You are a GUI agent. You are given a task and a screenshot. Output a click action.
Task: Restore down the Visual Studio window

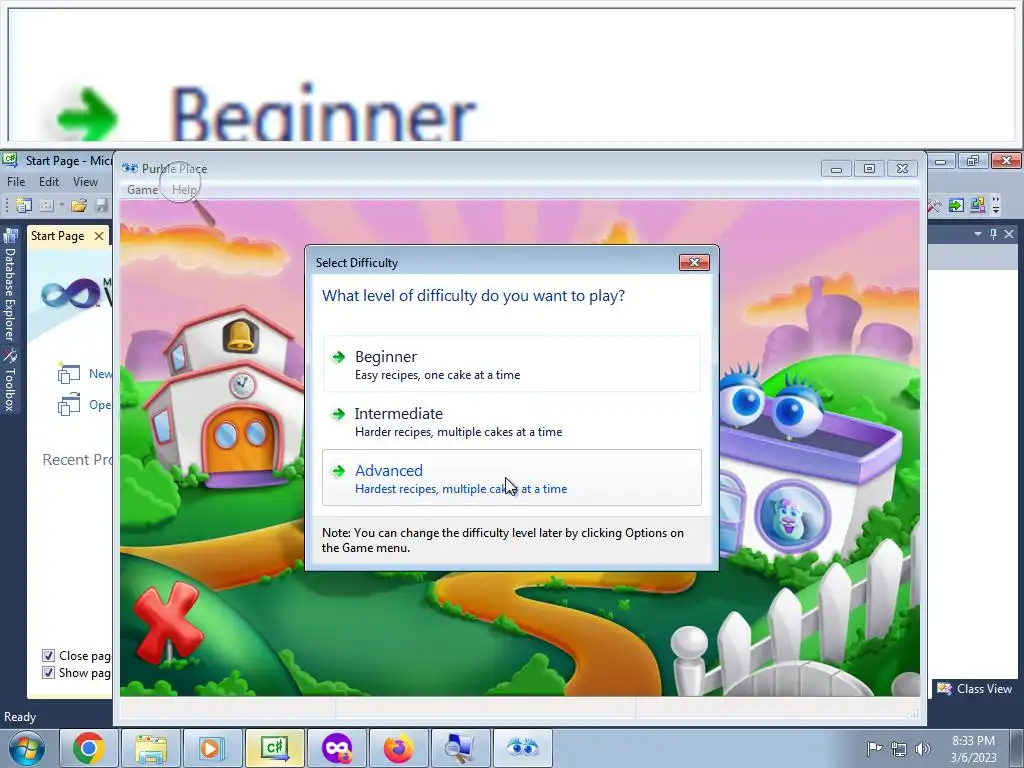(973, 161)
